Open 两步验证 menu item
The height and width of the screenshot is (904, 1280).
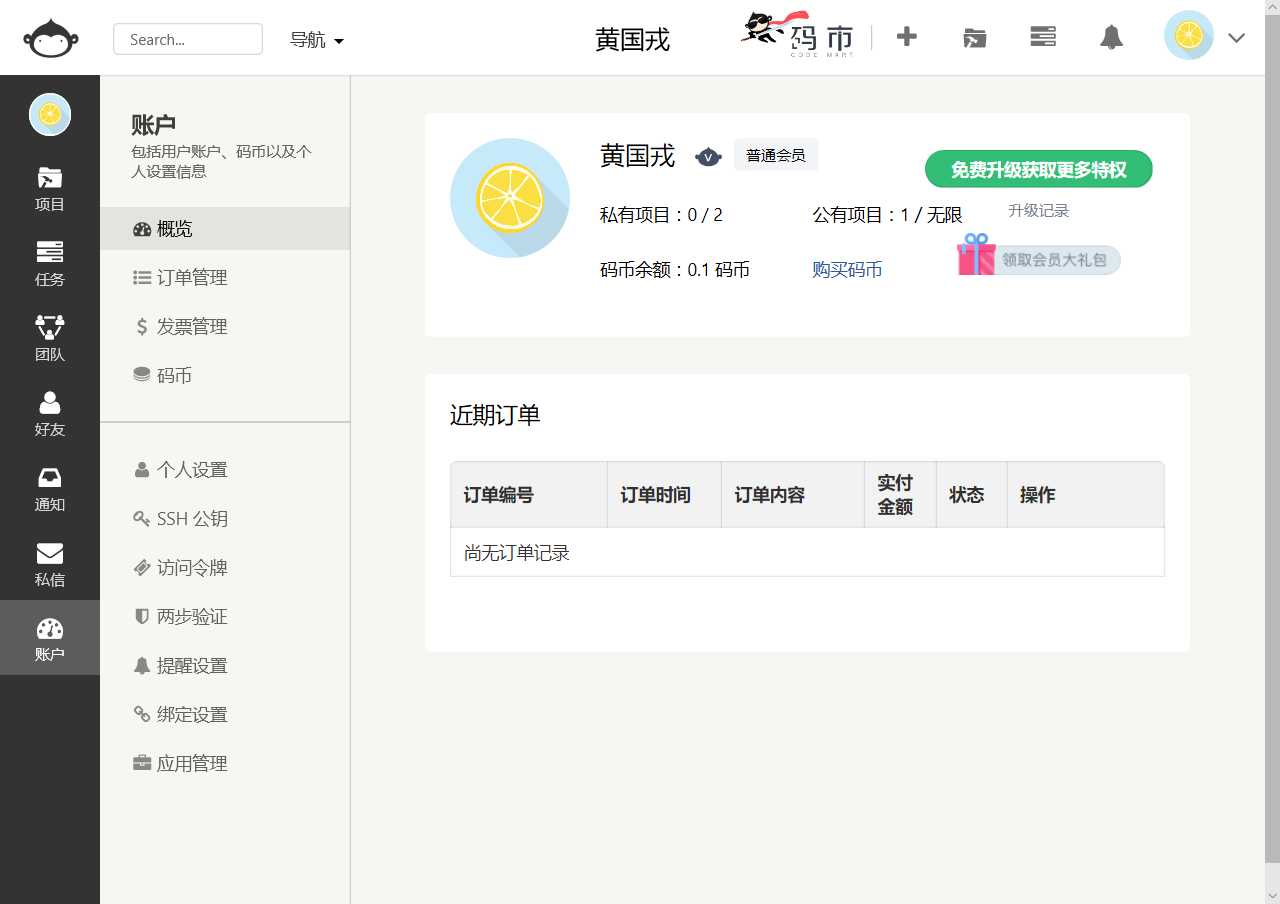tap(225, 616)
